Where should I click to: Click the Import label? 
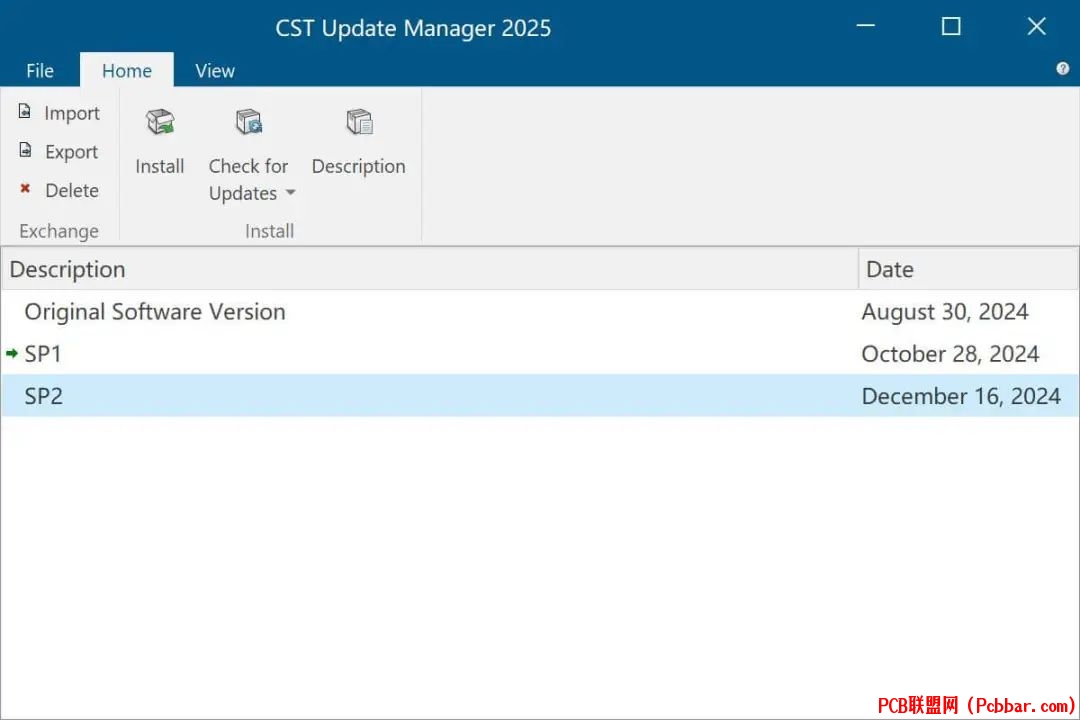[72, 113]
